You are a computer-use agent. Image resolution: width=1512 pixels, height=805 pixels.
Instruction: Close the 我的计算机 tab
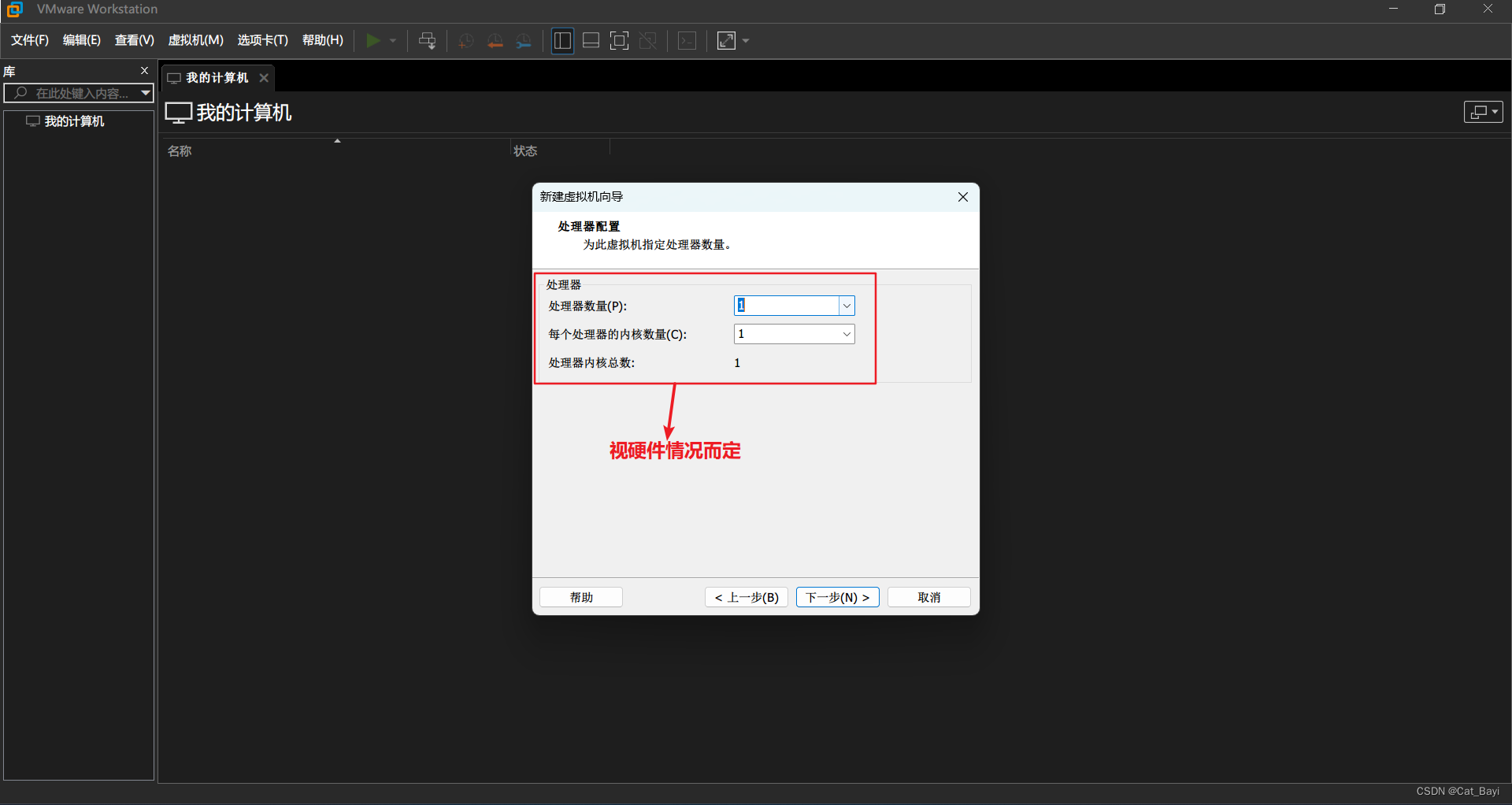click(x=264, y=78)
